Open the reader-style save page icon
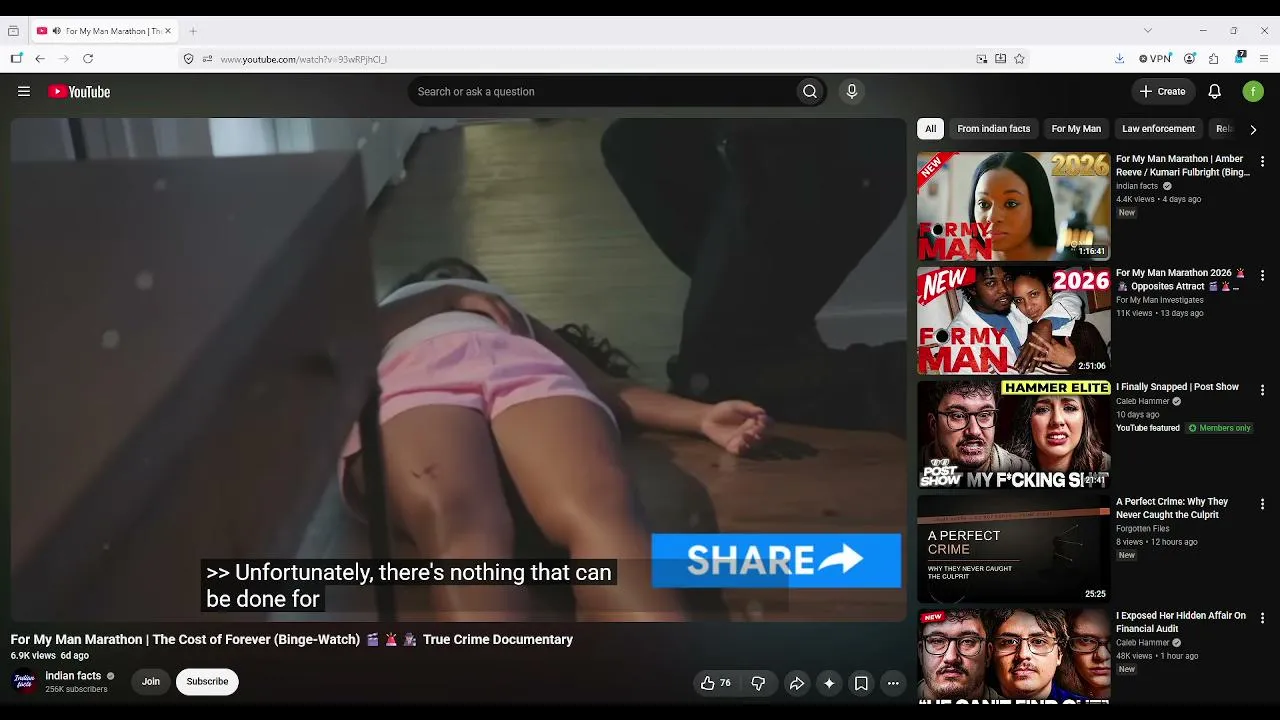The image size is (1280, 720). click(x=1000, y=59)
